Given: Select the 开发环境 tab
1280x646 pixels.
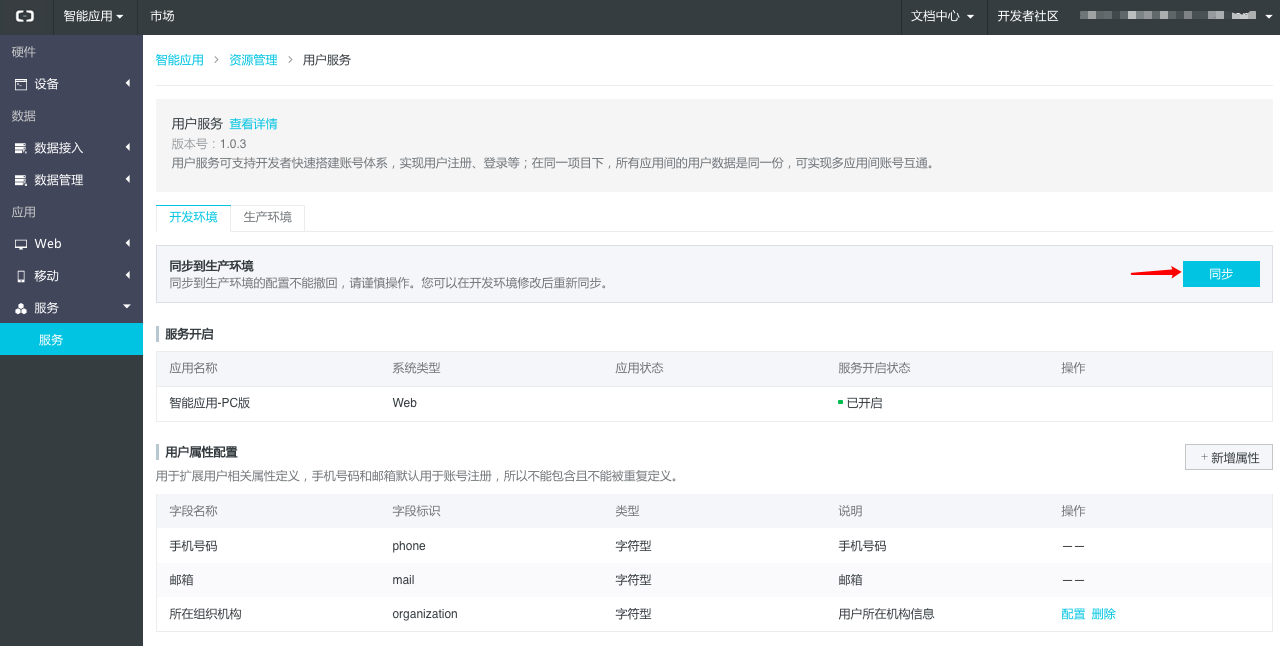Looking at the screenshot, I should point(193,217).
